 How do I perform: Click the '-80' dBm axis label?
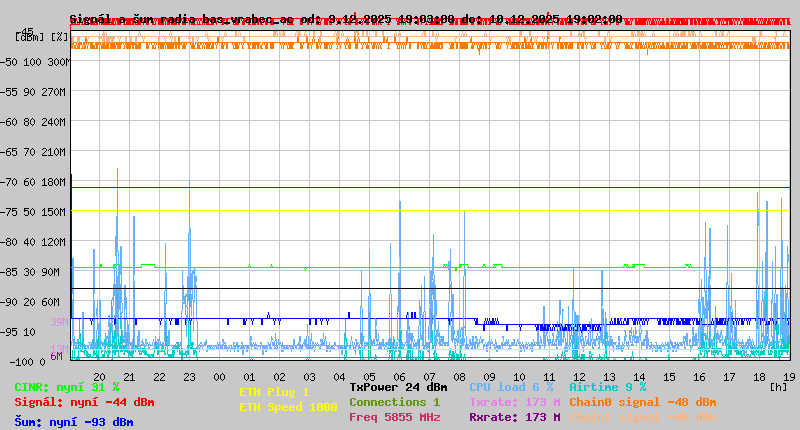click(x=9, y=242)
